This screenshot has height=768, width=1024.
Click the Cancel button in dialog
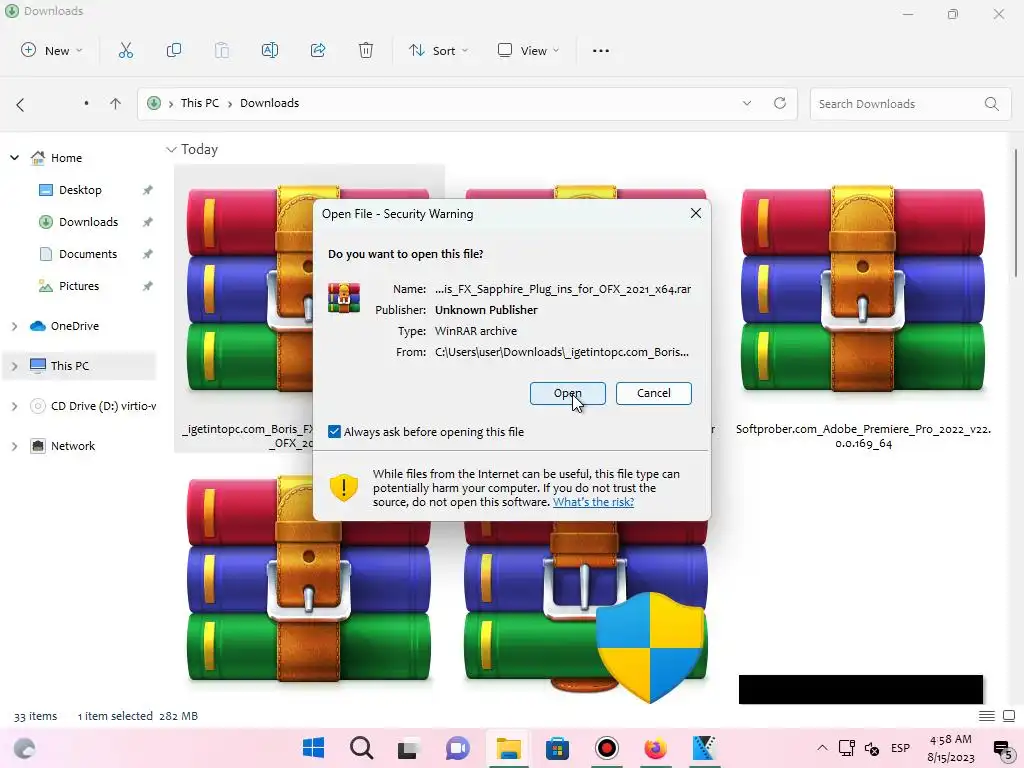[654, 393]
